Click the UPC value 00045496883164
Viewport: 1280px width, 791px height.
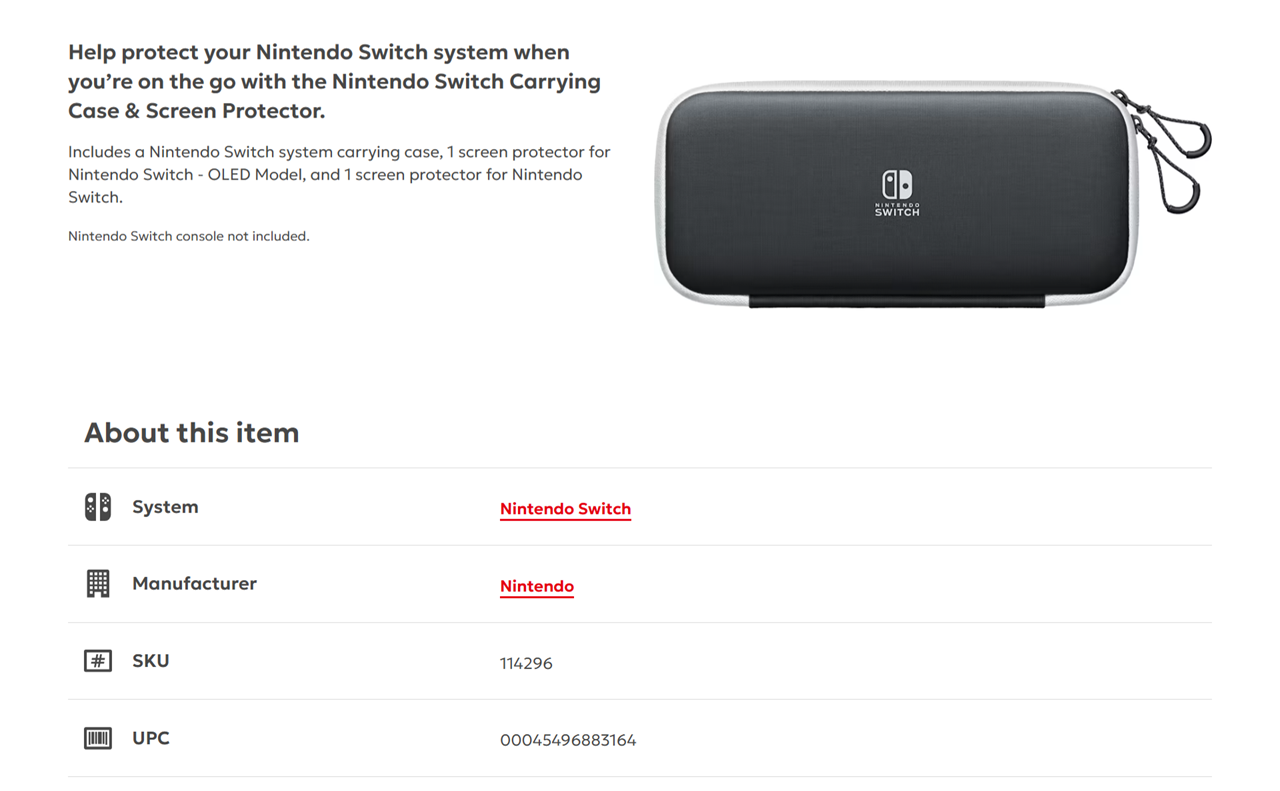point(568,740)
